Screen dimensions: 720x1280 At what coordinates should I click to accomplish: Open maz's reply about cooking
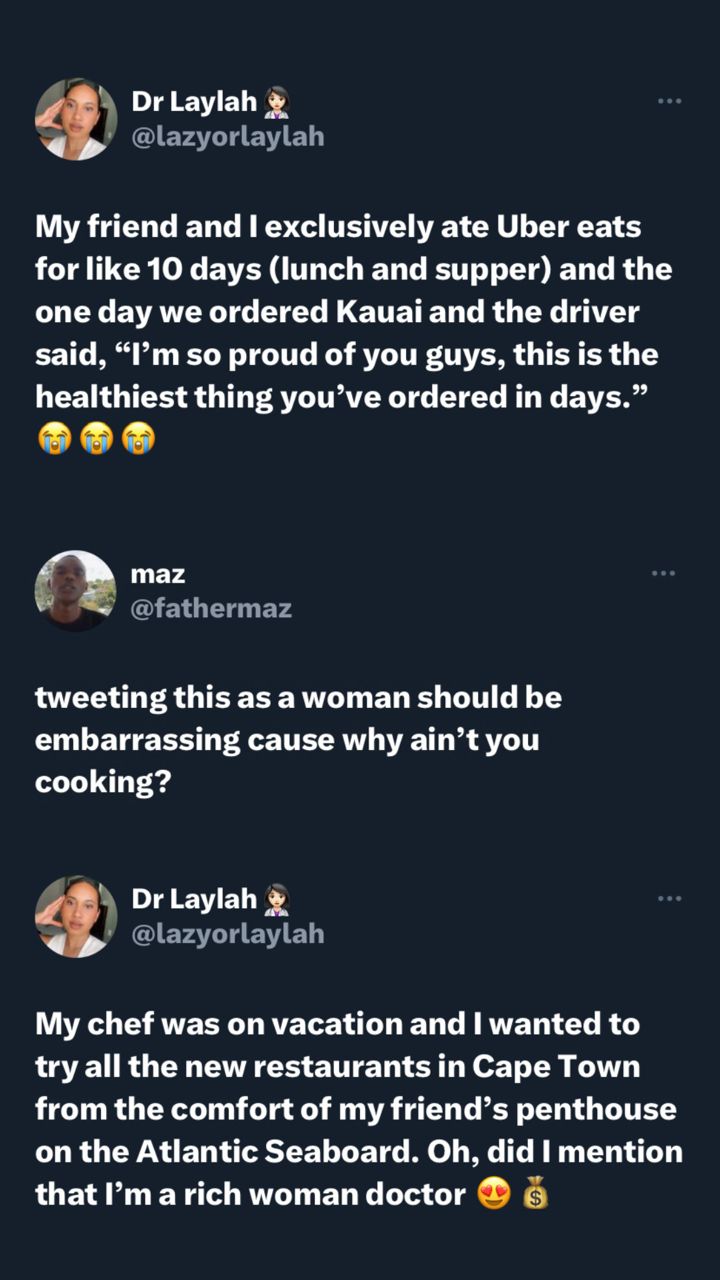298,740
